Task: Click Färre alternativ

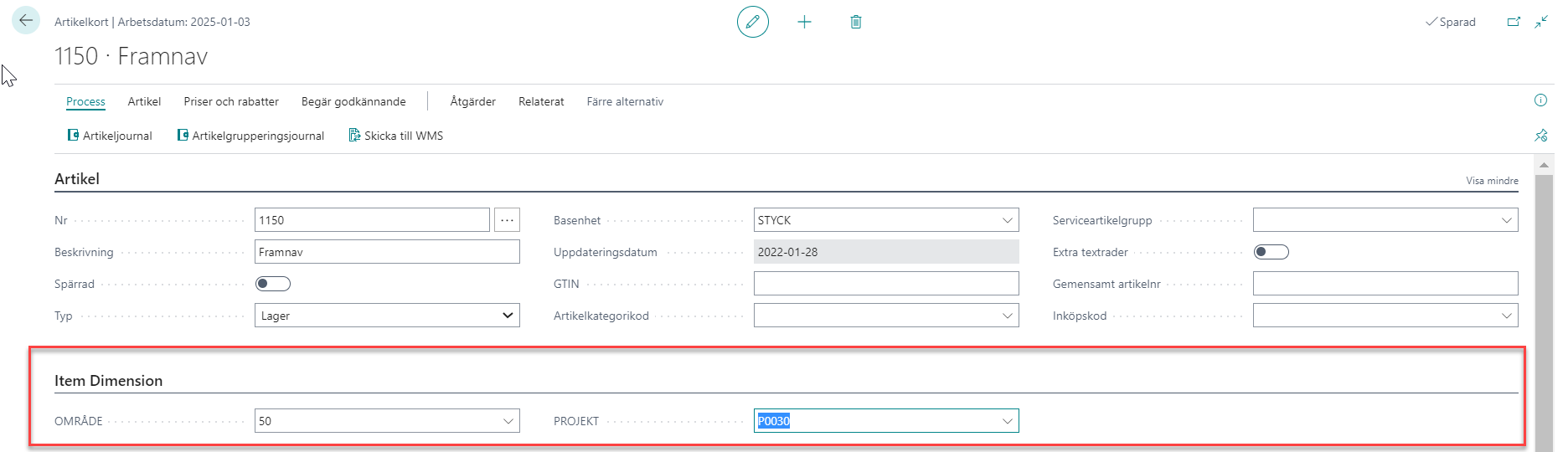Action: [624, 101]
